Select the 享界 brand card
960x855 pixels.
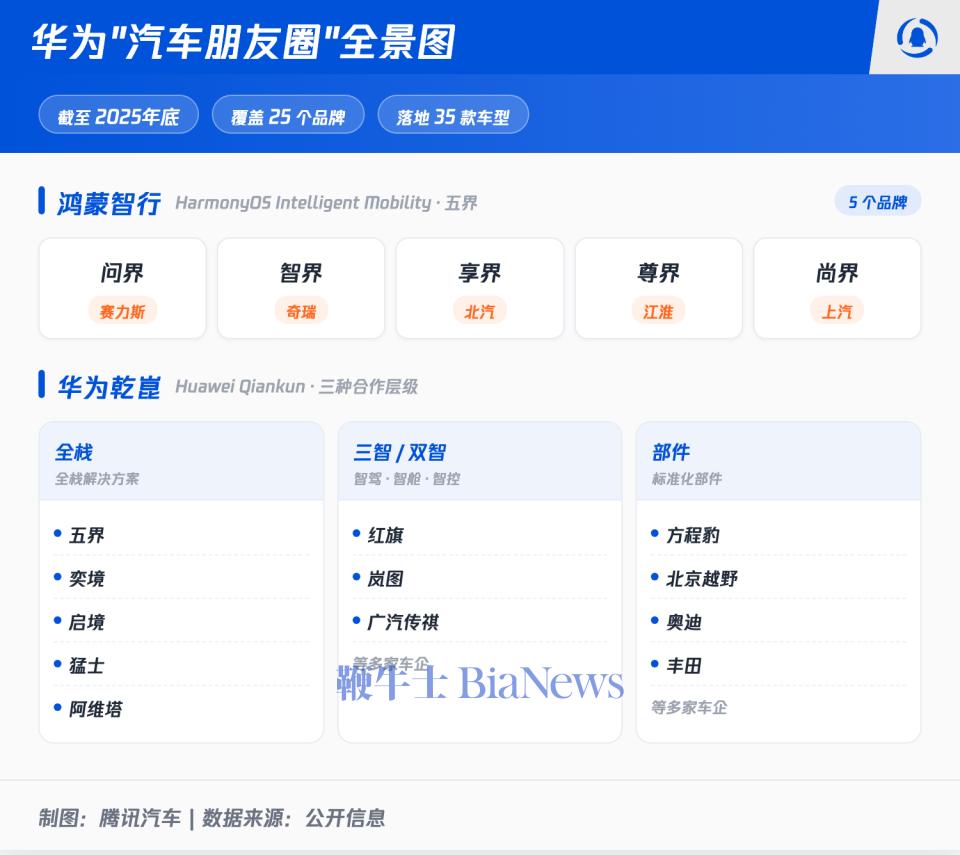coord(480,288)
